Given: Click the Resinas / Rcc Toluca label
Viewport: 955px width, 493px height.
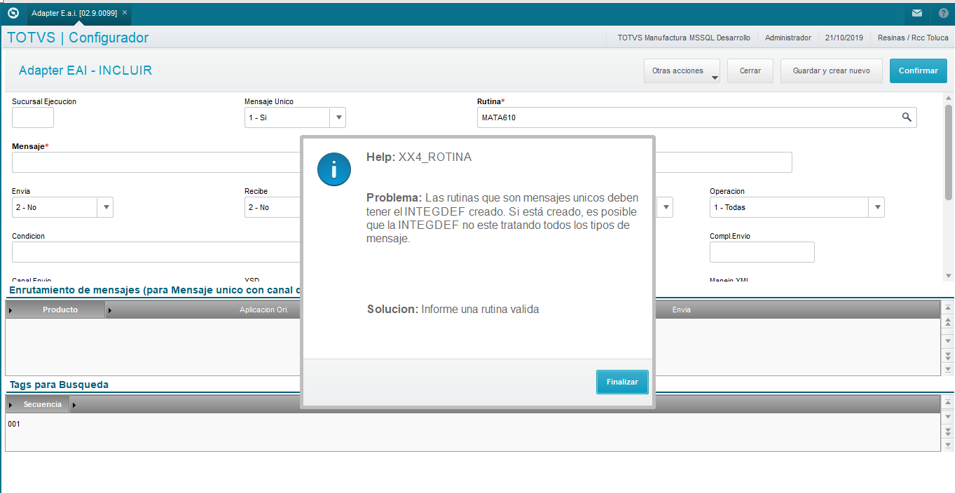Looking at the screenshot, I should 912,38.
